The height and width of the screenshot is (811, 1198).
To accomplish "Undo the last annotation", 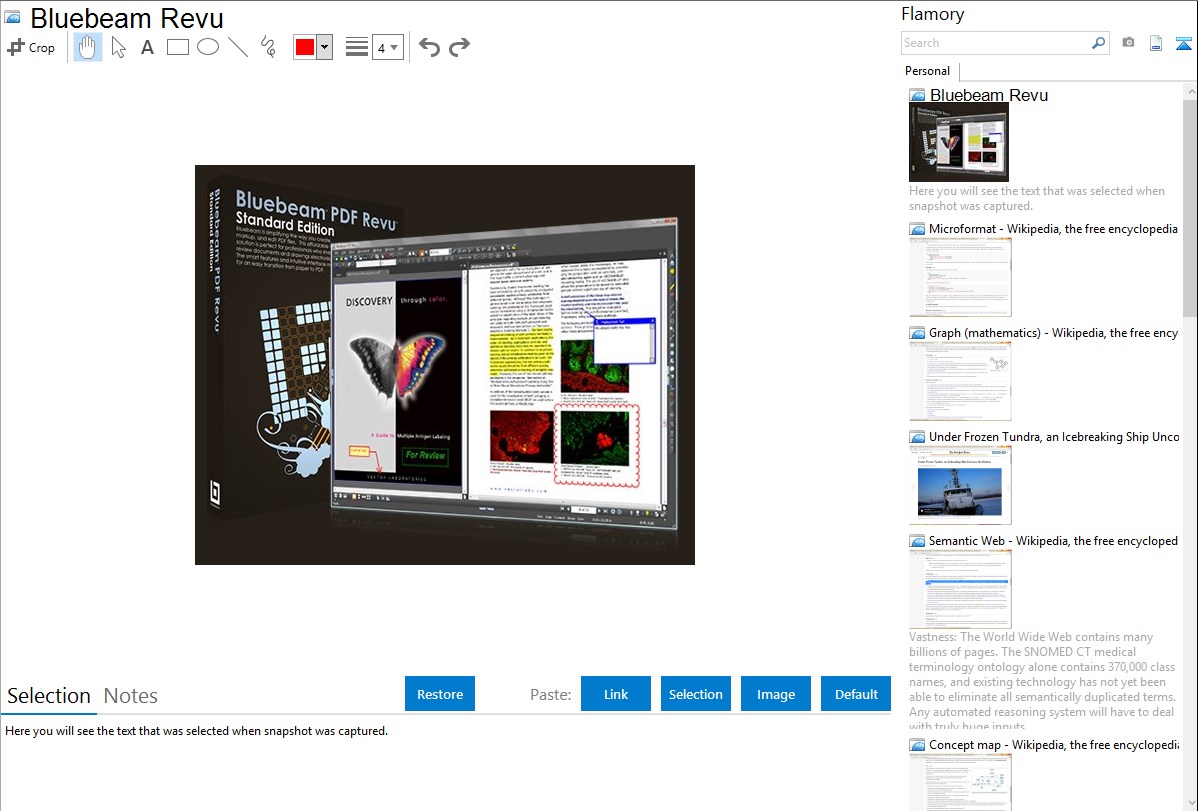I will pyautogui.click(x=429, y=47).
